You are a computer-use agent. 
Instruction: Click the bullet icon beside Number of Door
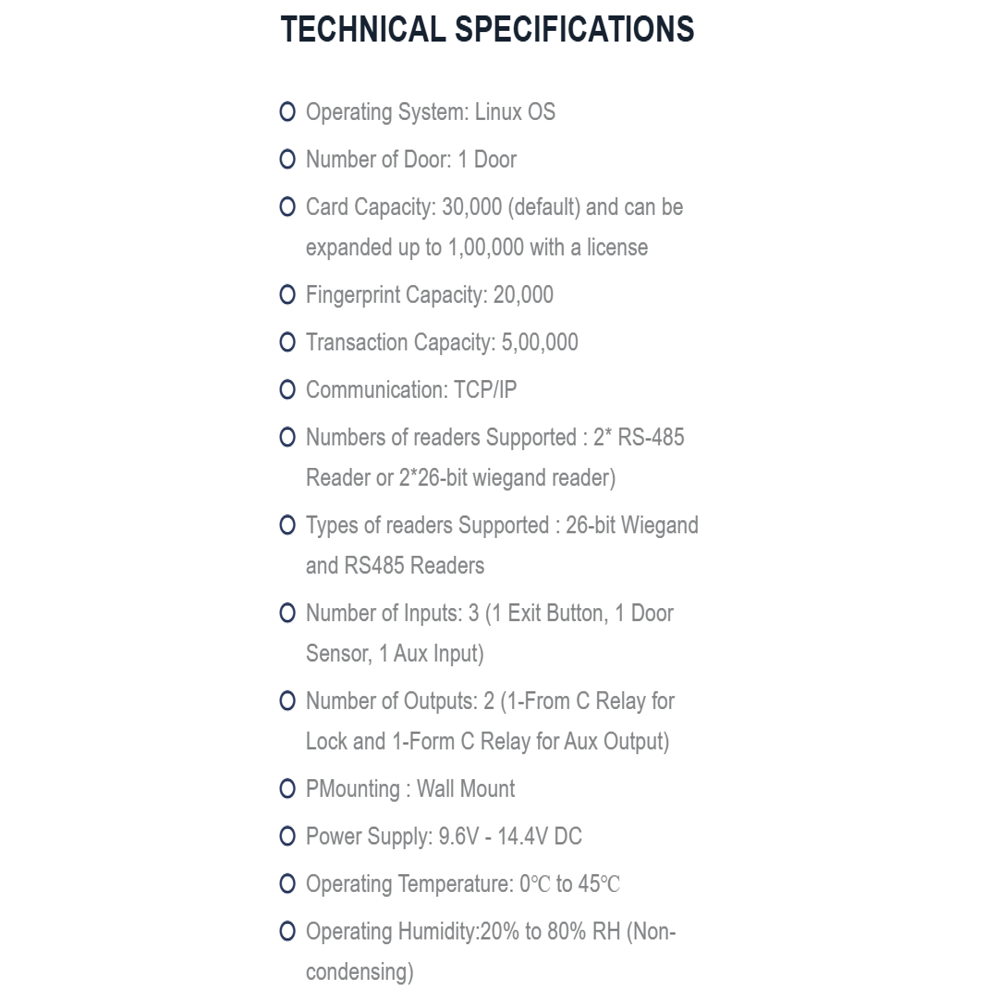click(287, 159)
